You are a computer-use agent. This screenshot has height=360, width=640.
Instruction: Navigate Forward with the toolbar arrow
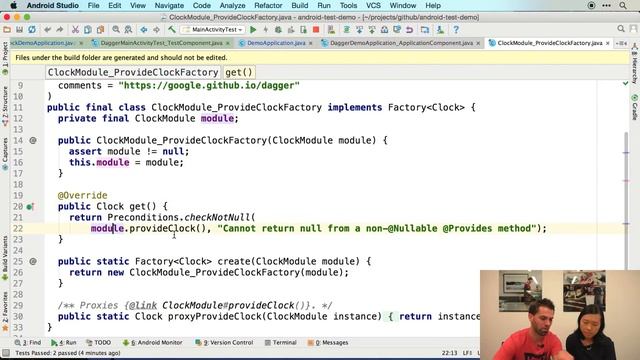(156, 29)
